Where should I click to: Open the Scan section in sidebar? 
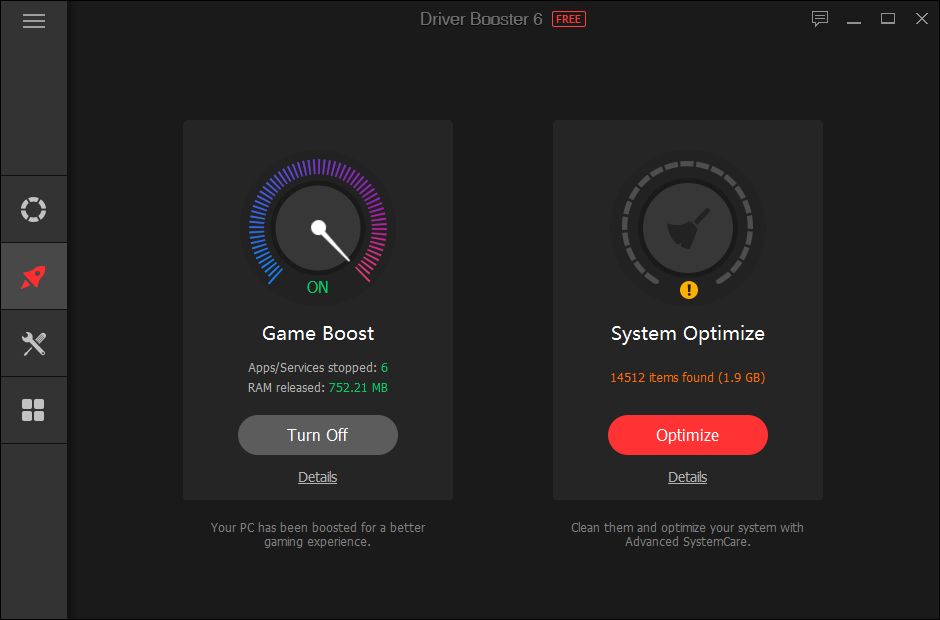[x=34, y=209]
